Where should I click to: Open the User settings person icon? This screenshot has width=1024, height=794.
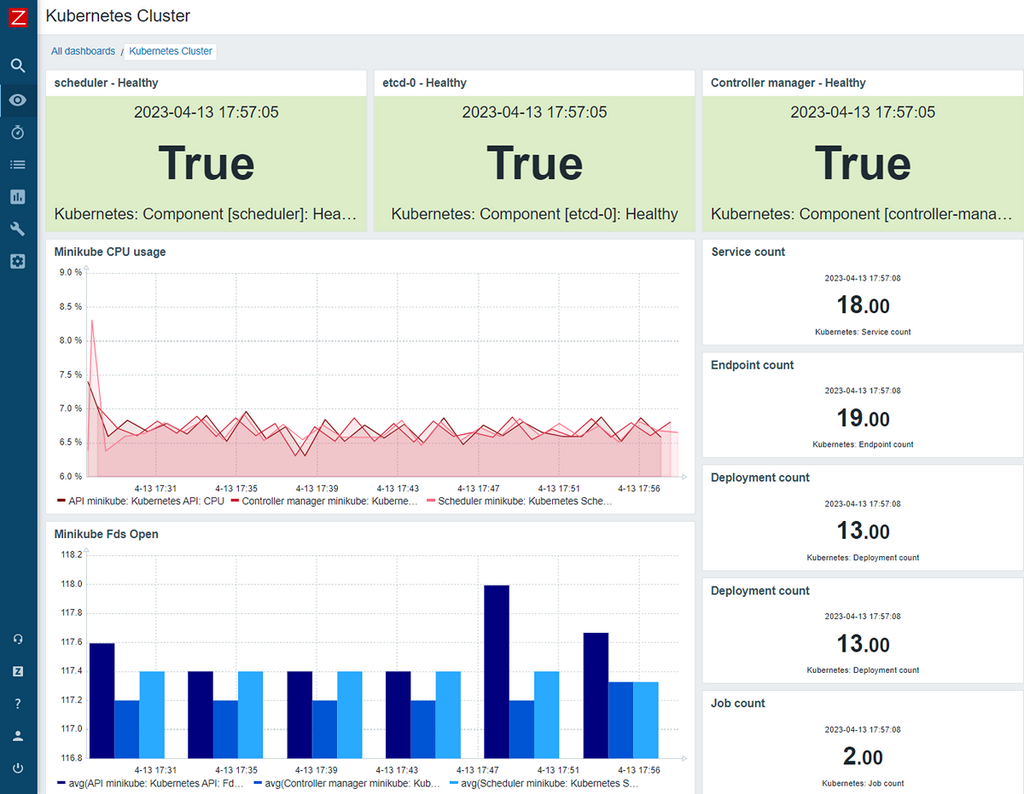(18, 736)
